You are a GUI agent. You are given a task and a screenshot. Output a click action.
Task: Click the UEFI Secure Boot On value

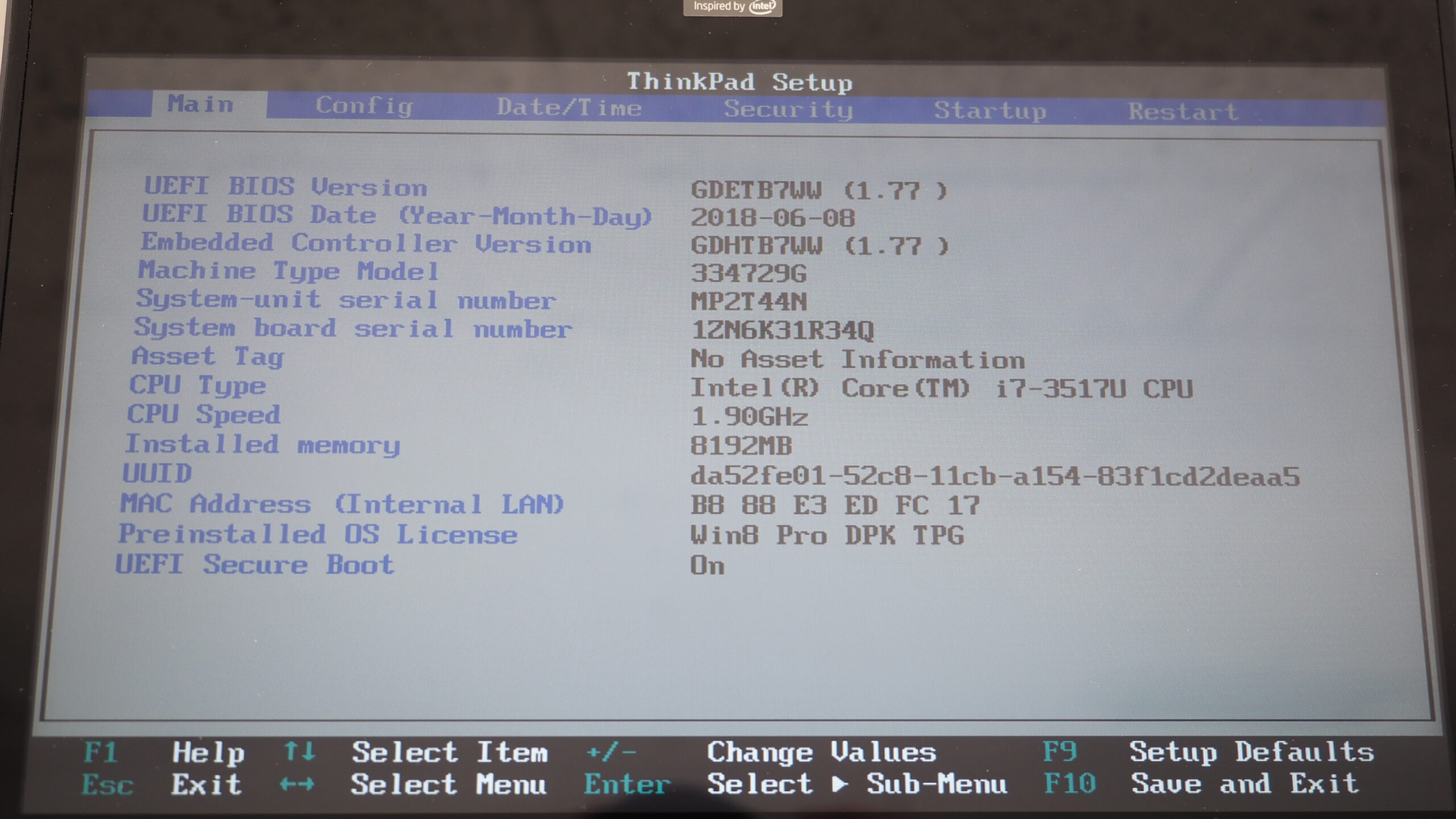[x=707, y=566]
